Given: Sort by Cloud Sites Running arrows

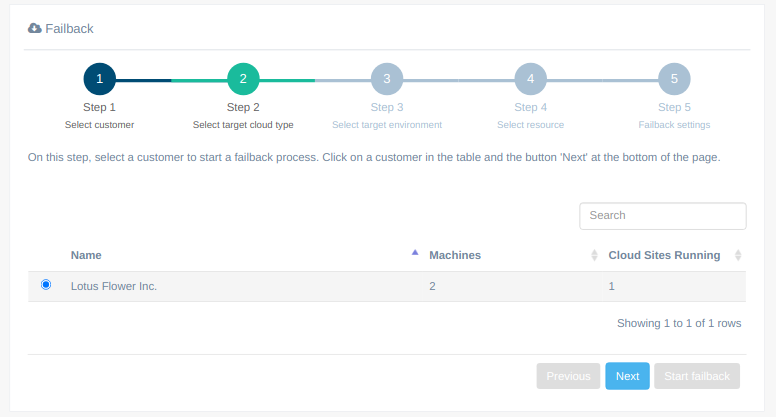Looking at the screenshot, I should 738,255.
